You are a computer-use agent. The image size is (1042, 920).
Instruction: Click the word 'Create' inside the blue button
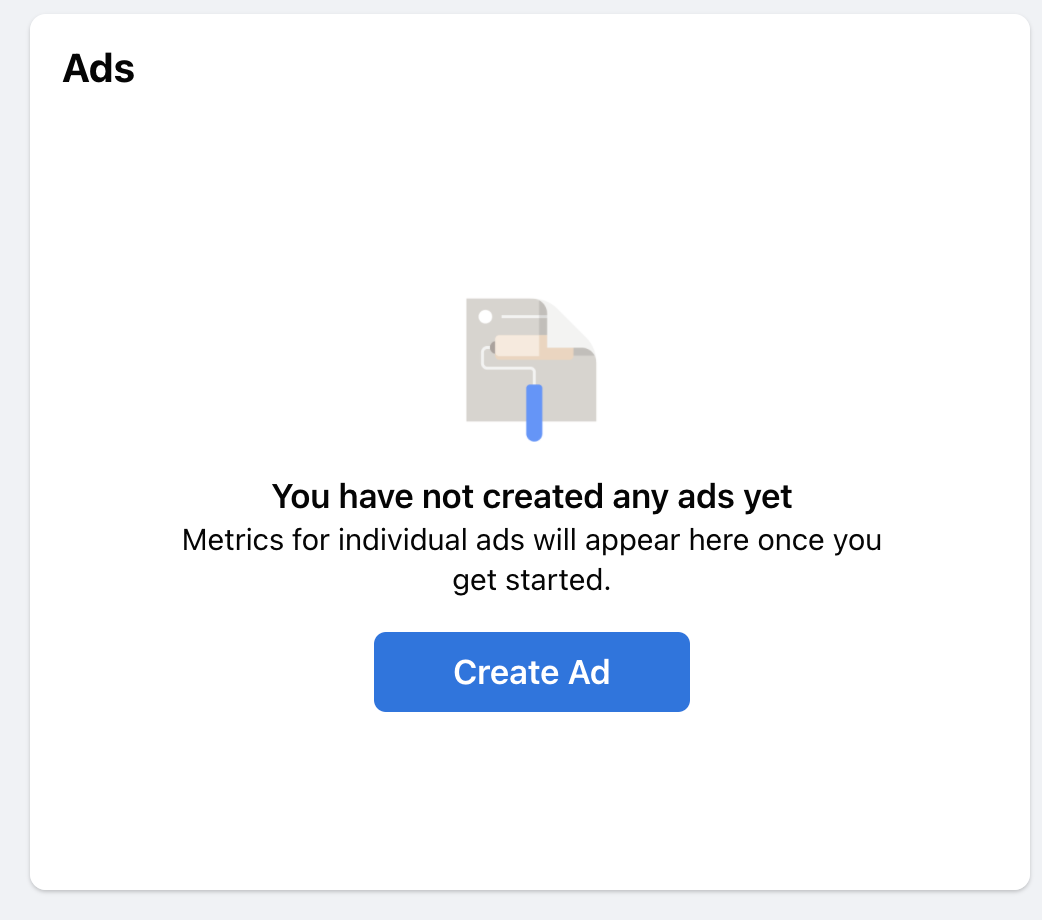506,672
